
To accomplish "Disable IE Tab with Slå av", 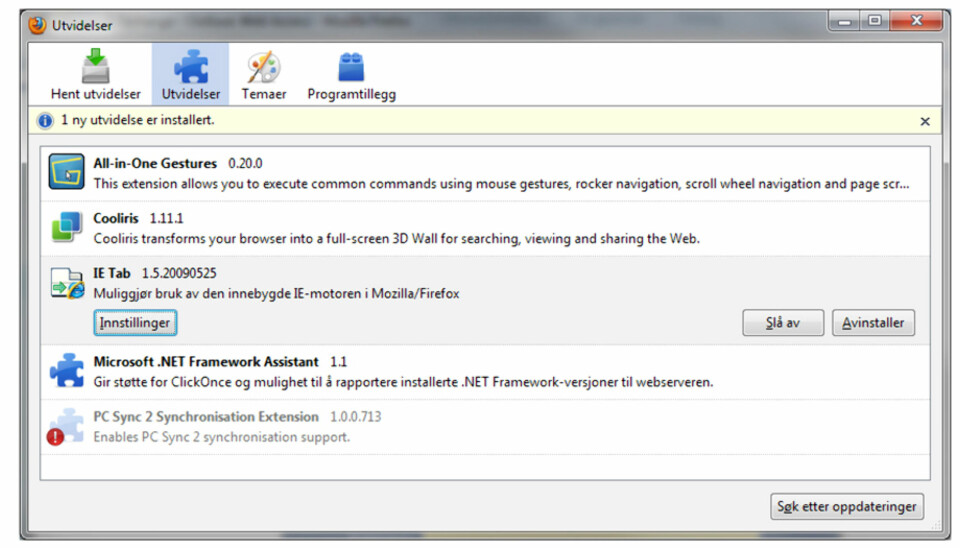I will 783,323.
